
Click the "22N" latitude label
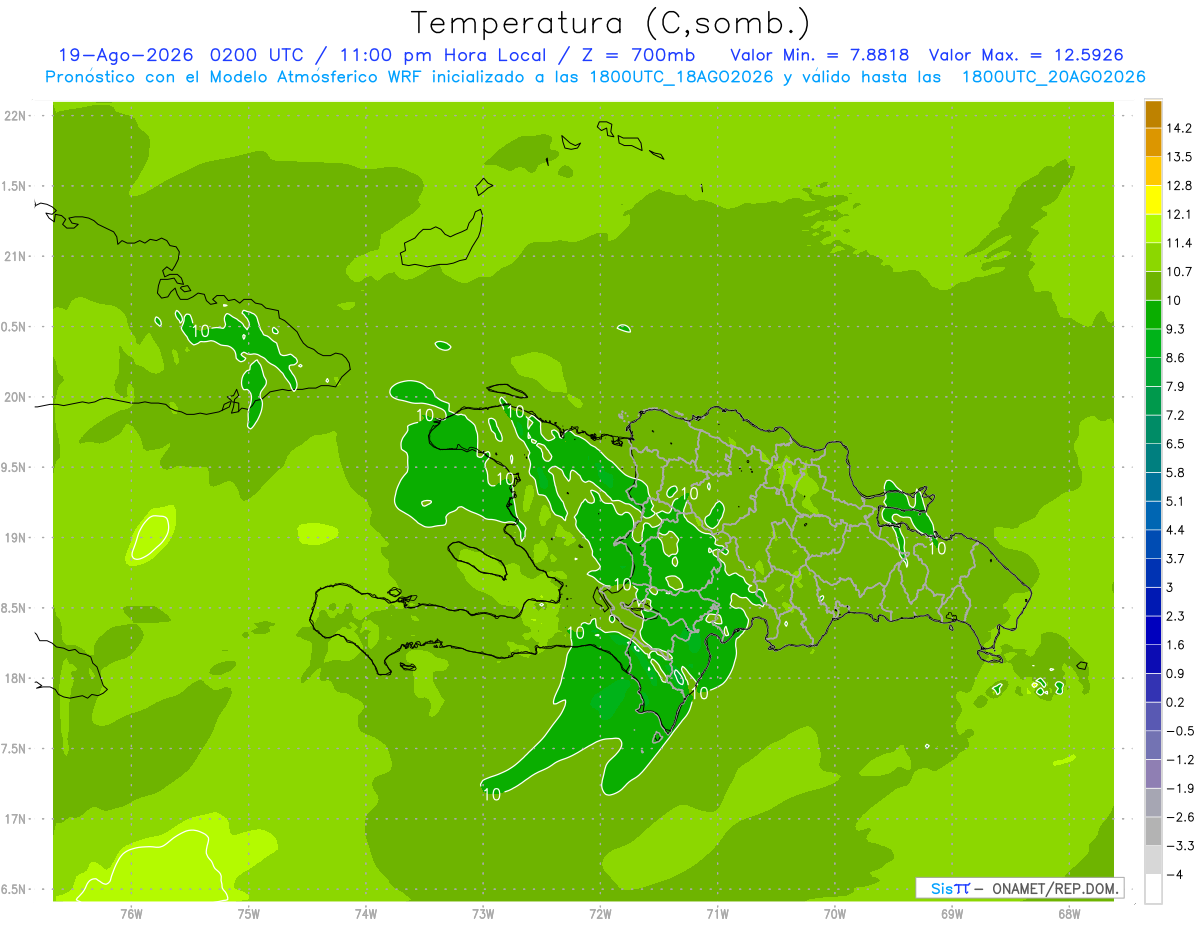pos(15,116)
